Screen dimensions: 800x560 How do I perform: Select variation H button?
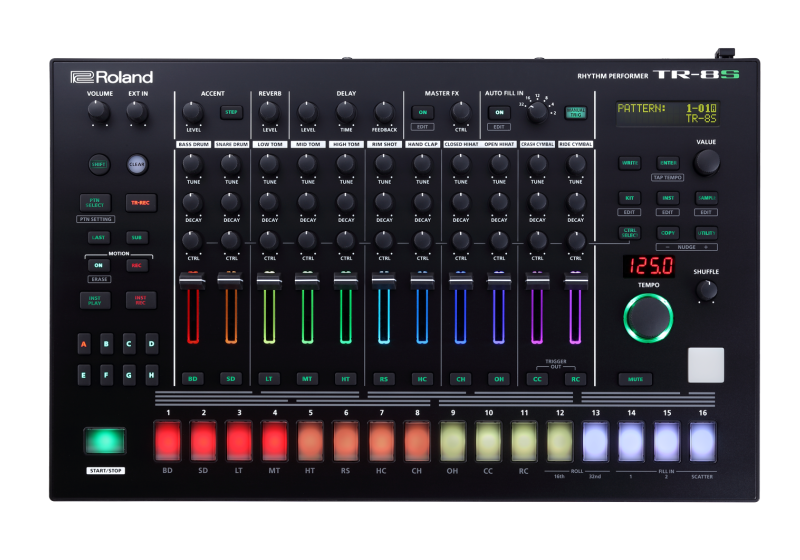[152, 375]
